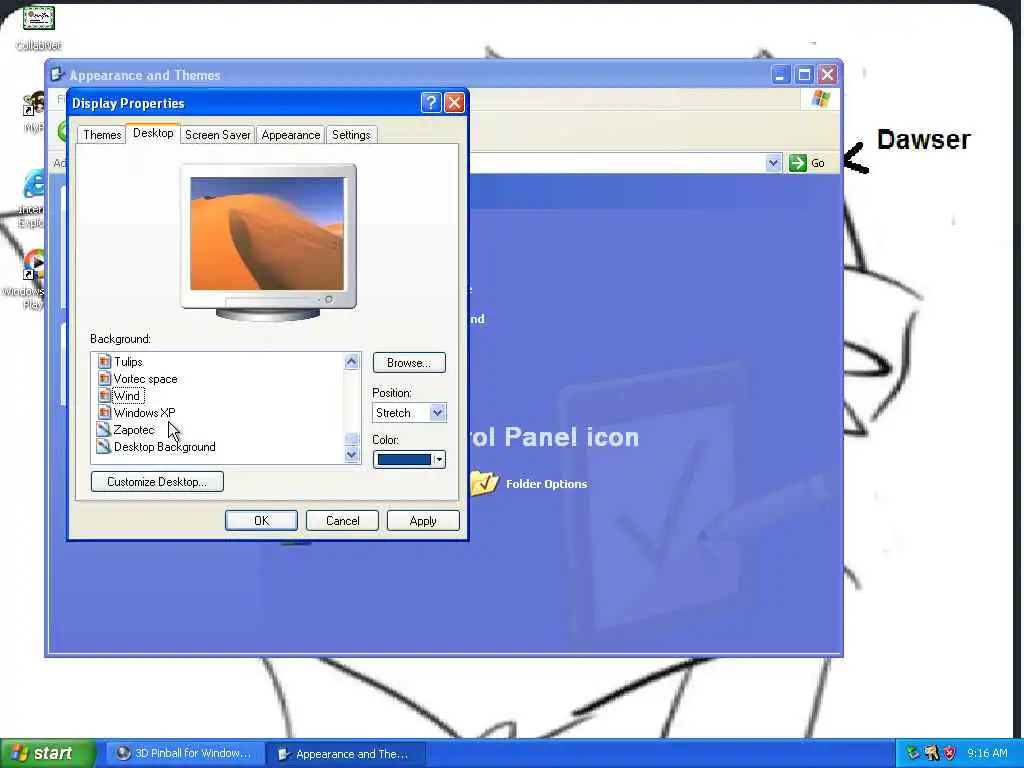Viewport: 1024px width, 768px height.
Task: Click the Folder Options folder icon
Action: click(484, 483)
